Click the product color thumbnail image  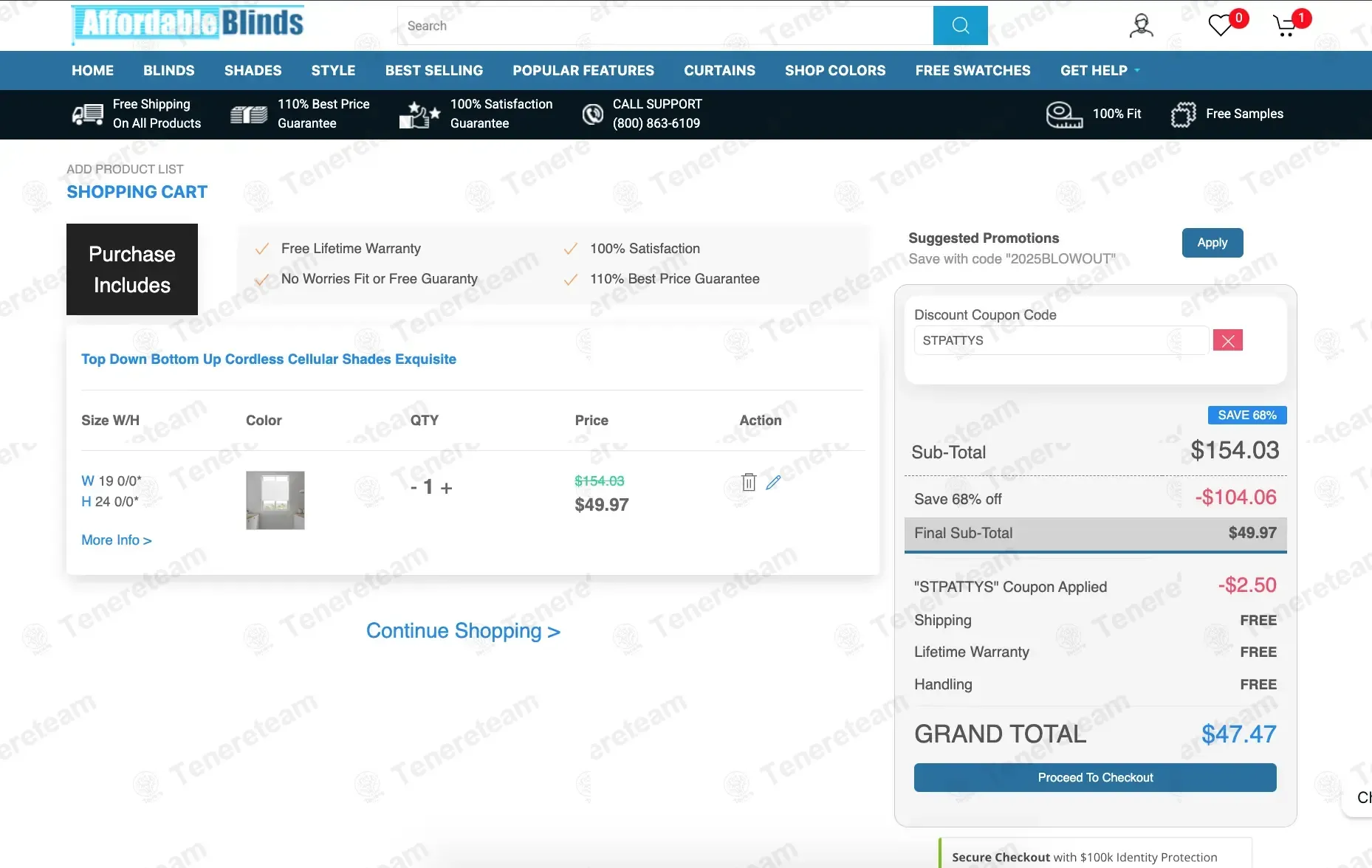coord(275,500)
